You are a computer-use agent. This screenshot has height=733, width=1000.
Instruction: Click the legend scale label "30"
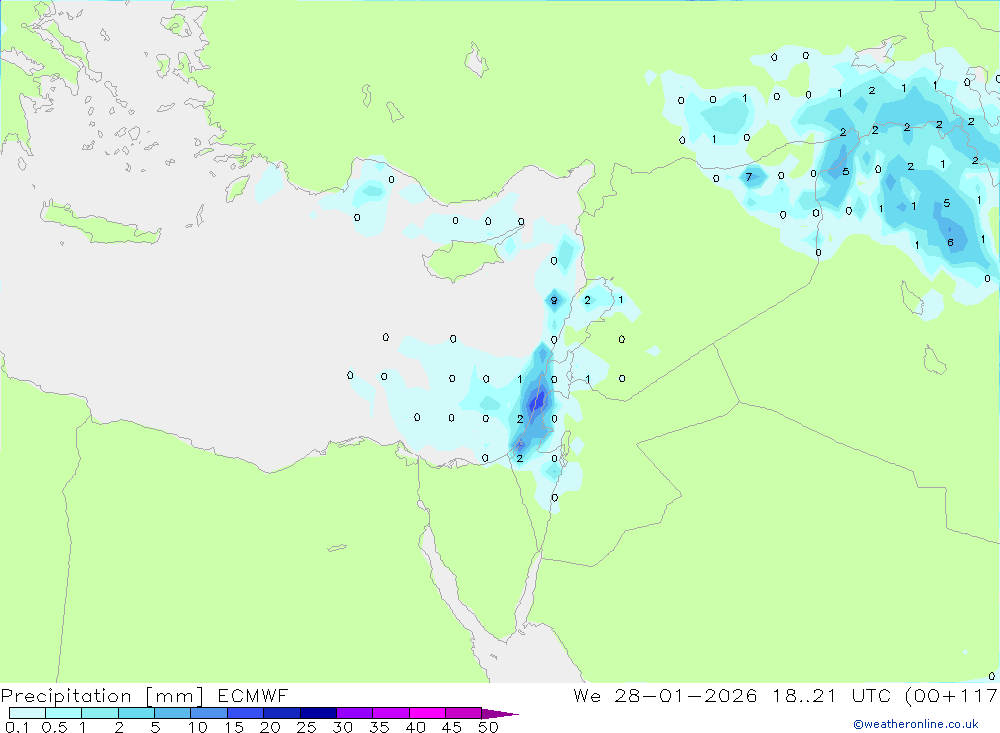pyautogui.click(x=342, y=727)
